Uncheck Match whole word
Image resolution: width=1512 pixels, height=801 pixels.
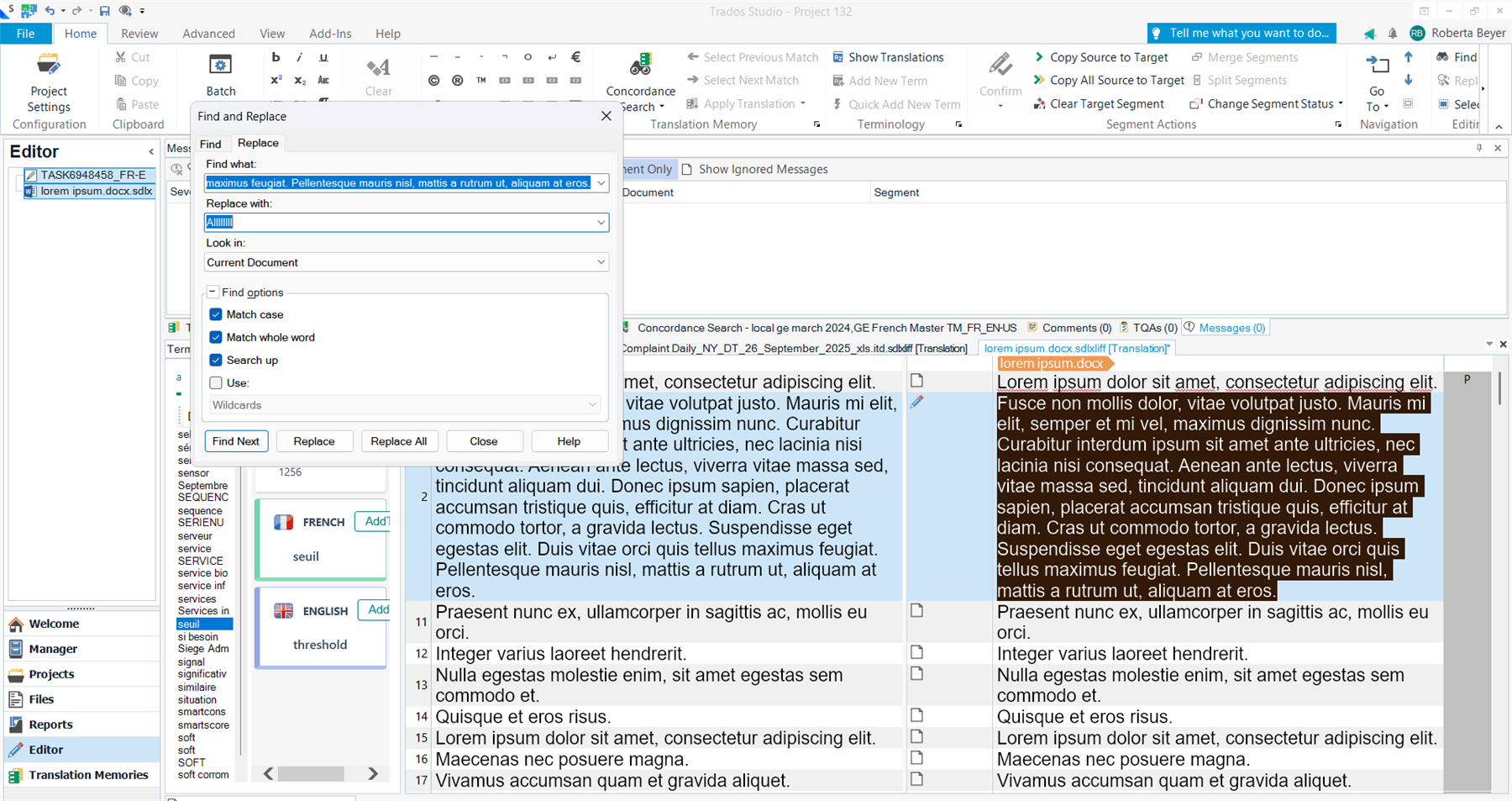216,337
